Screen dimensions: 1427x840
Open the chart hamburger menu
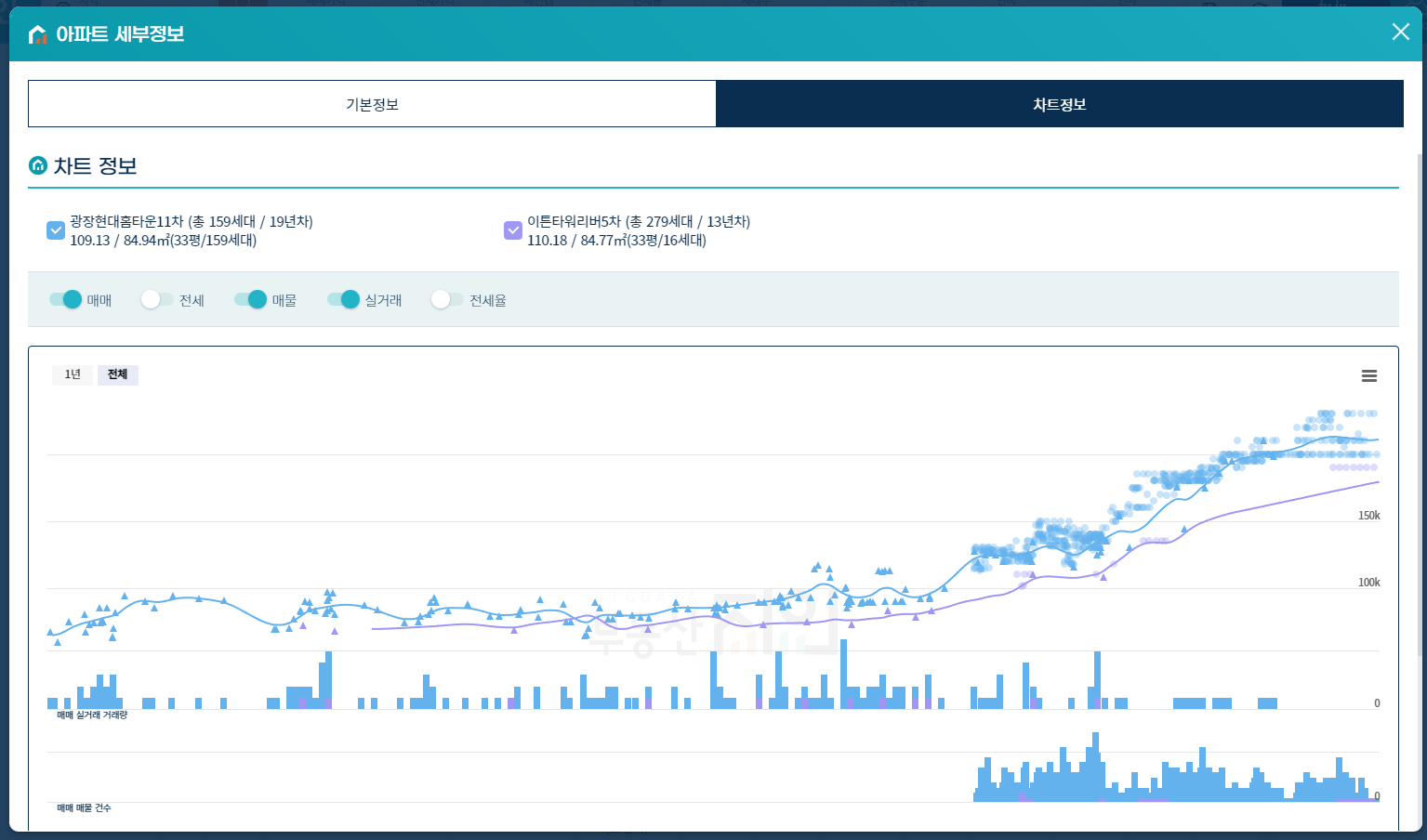(1368, 375)
